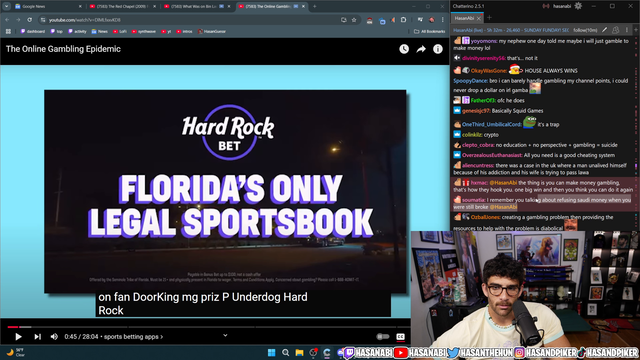Switch to What Was on Bin La... tab
The image size is (640, 360).
[196, 7]
